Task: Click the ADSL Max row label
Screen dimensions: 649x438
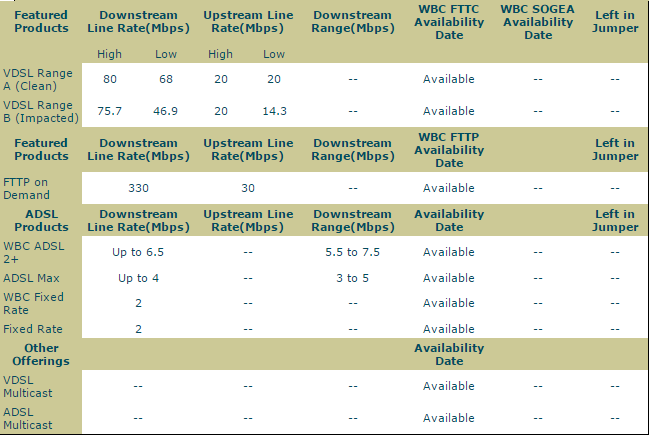Action: point(31,278)
